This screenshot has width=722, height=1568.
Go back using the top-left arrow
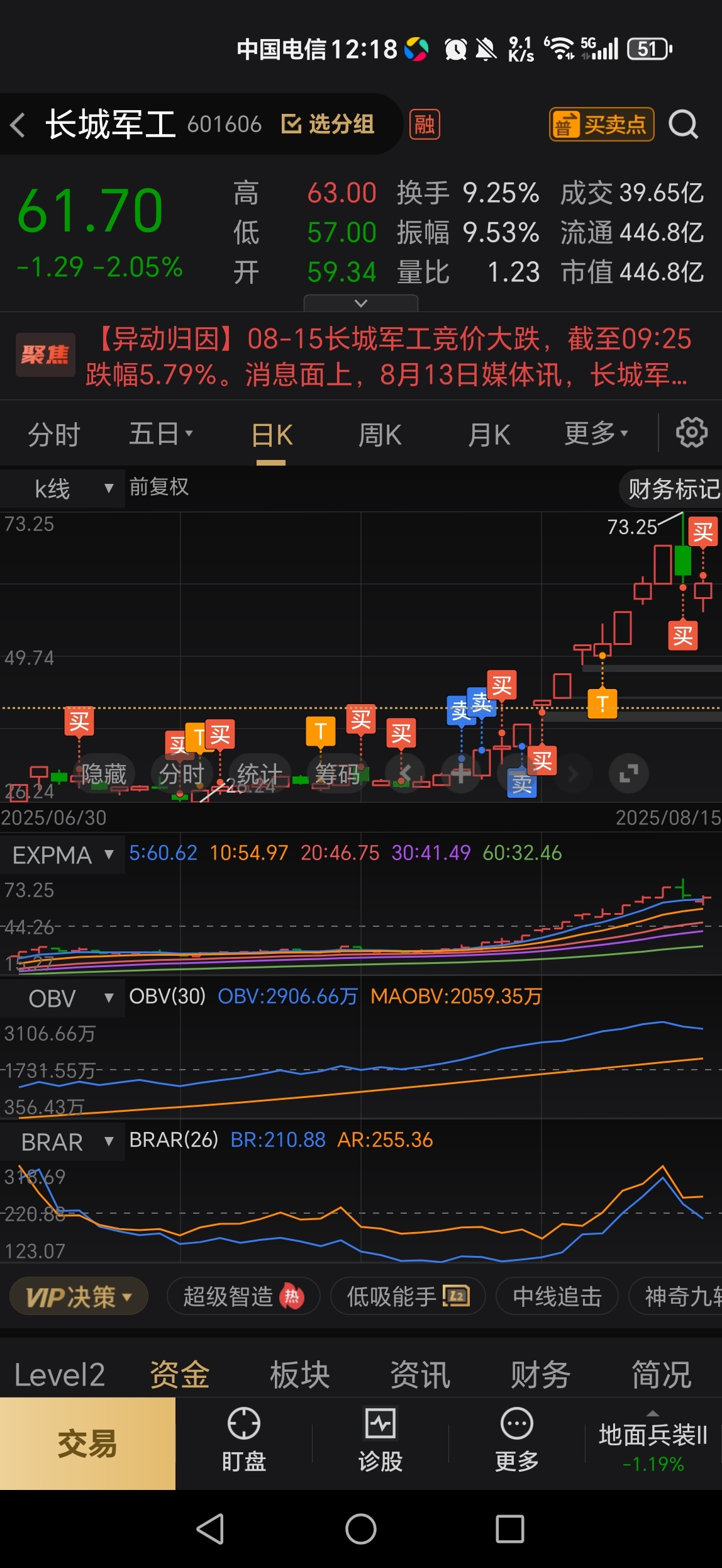click(19, 125)
